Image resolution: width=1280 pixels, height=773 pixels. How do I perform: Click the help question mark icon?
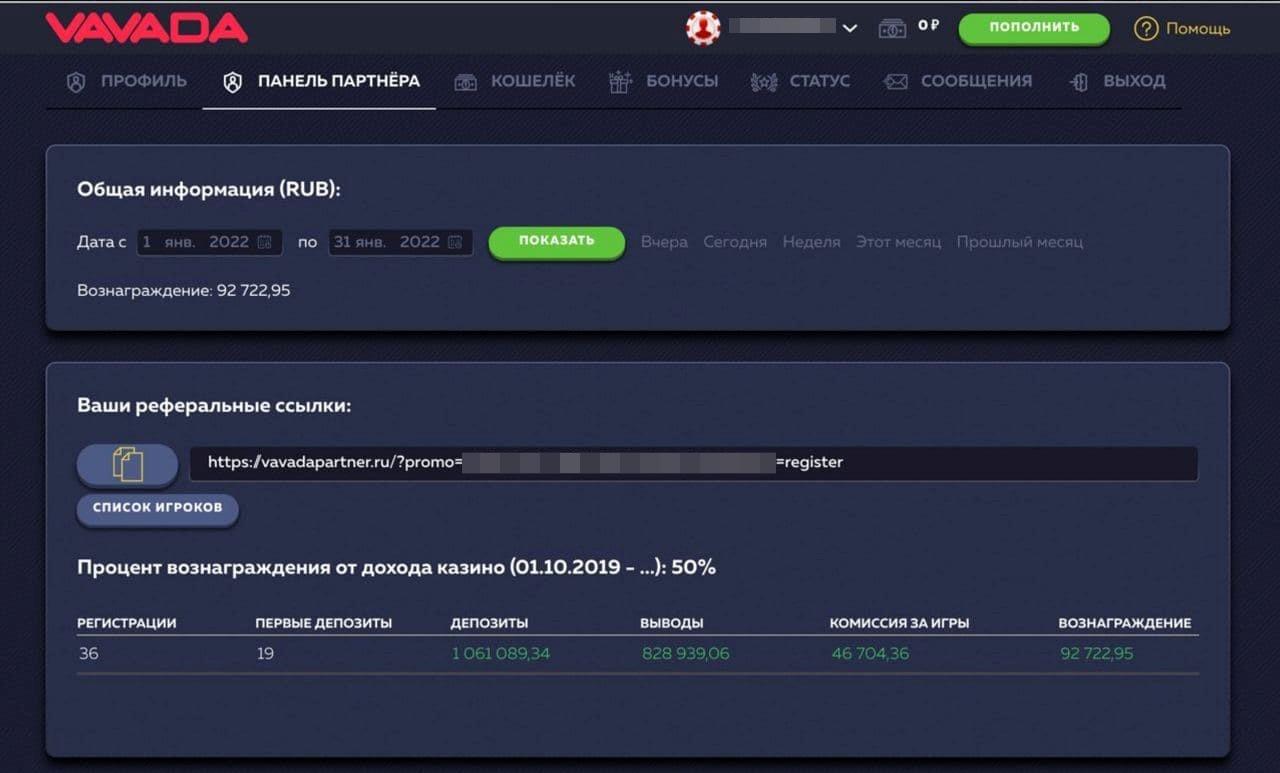(x=1146, y=29)
